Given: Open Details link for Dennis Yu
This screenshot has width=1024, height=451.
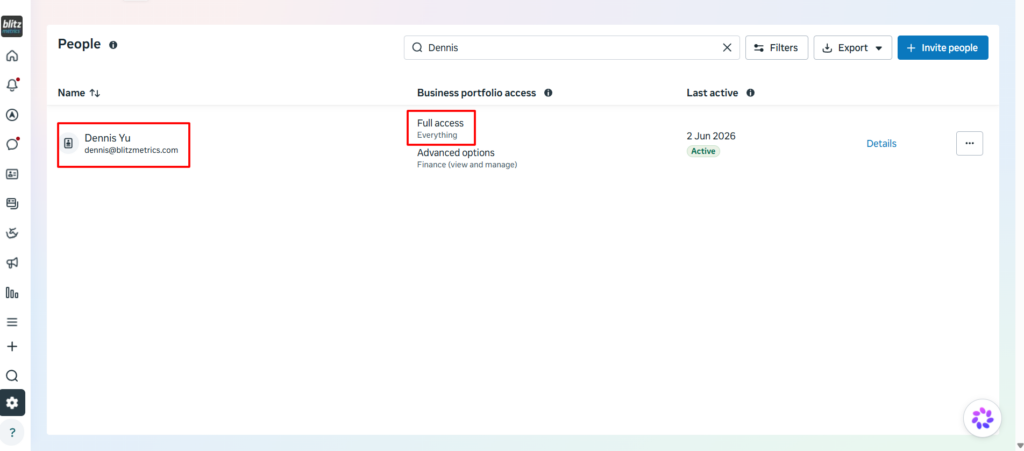Looking at the screenshot, I should pyautogui.click(x=881, y=144).
